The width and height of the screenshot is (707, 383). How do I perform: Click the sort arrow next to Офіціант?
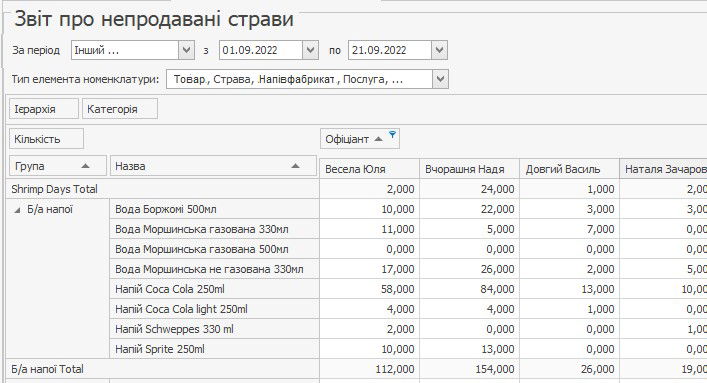coord(379,139)
